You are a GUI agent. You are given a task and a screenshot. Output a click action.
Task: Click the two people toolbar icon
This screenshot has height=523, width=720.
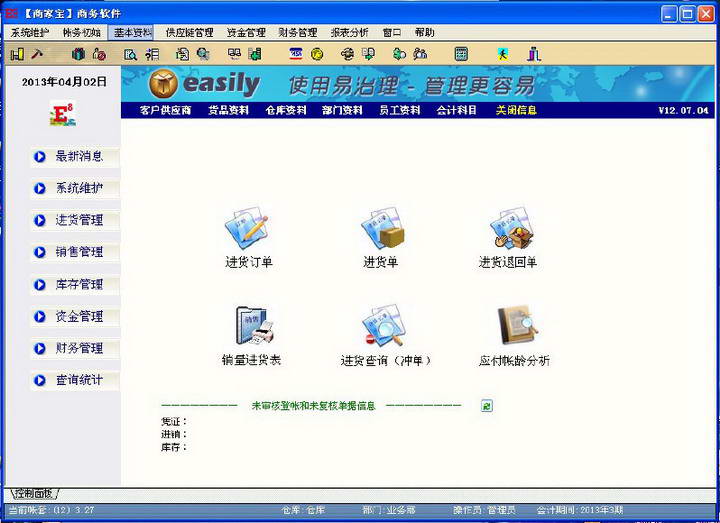coord(420,54)
